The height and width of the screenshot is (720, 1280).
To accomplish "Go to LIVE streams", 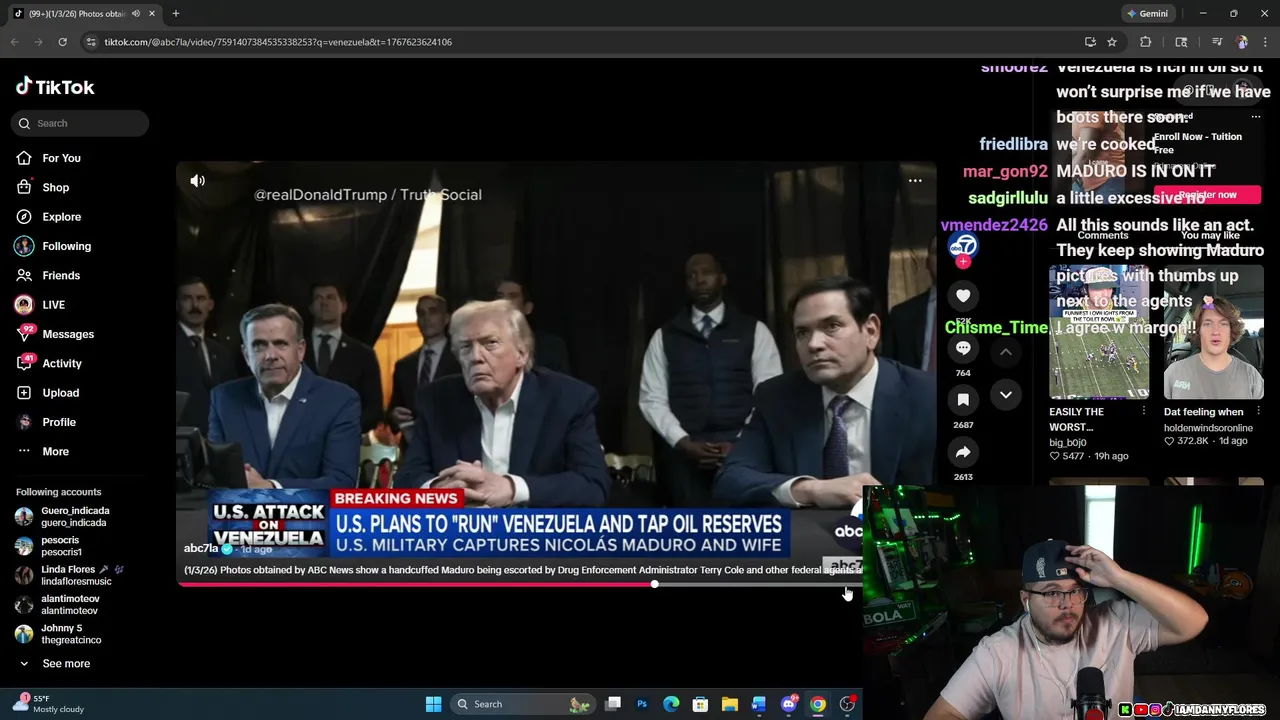I will pyautogui.click(x=53, y=305).
